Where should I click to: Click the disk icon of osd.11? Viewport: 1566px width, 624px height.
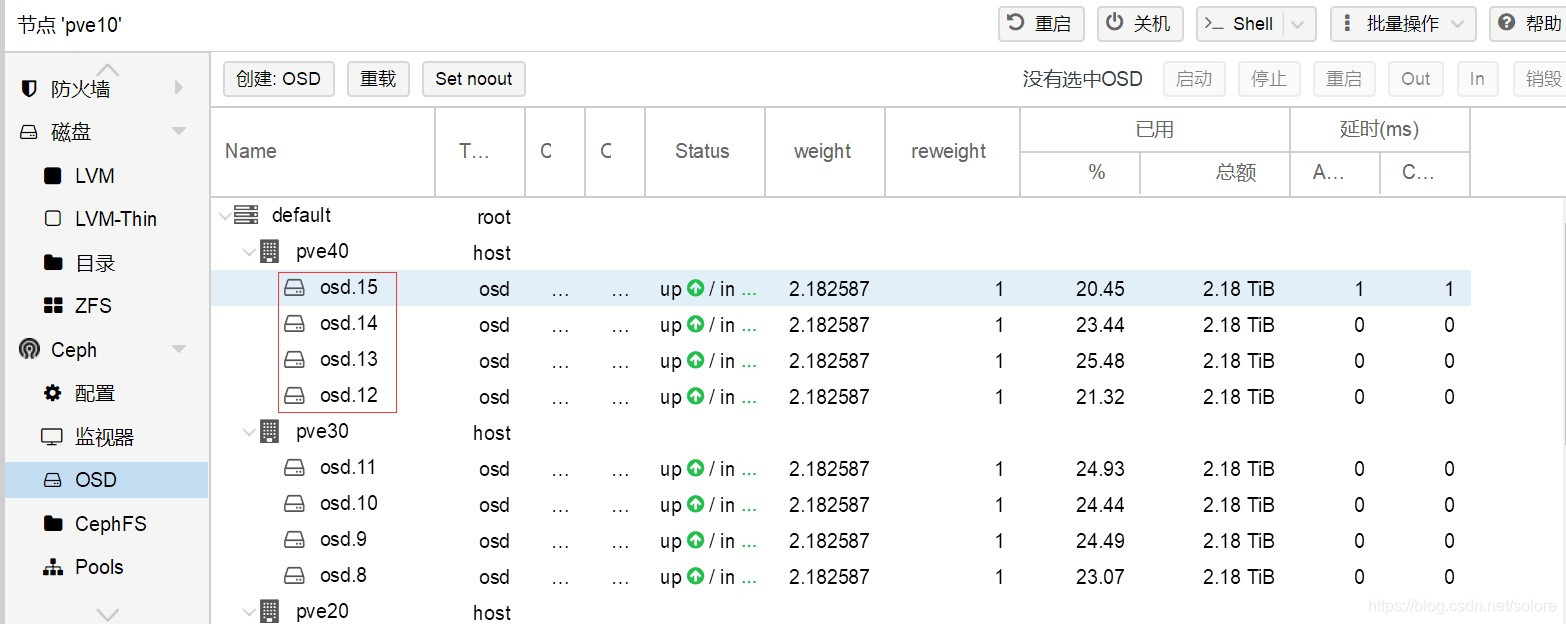[x=294, y=468]
